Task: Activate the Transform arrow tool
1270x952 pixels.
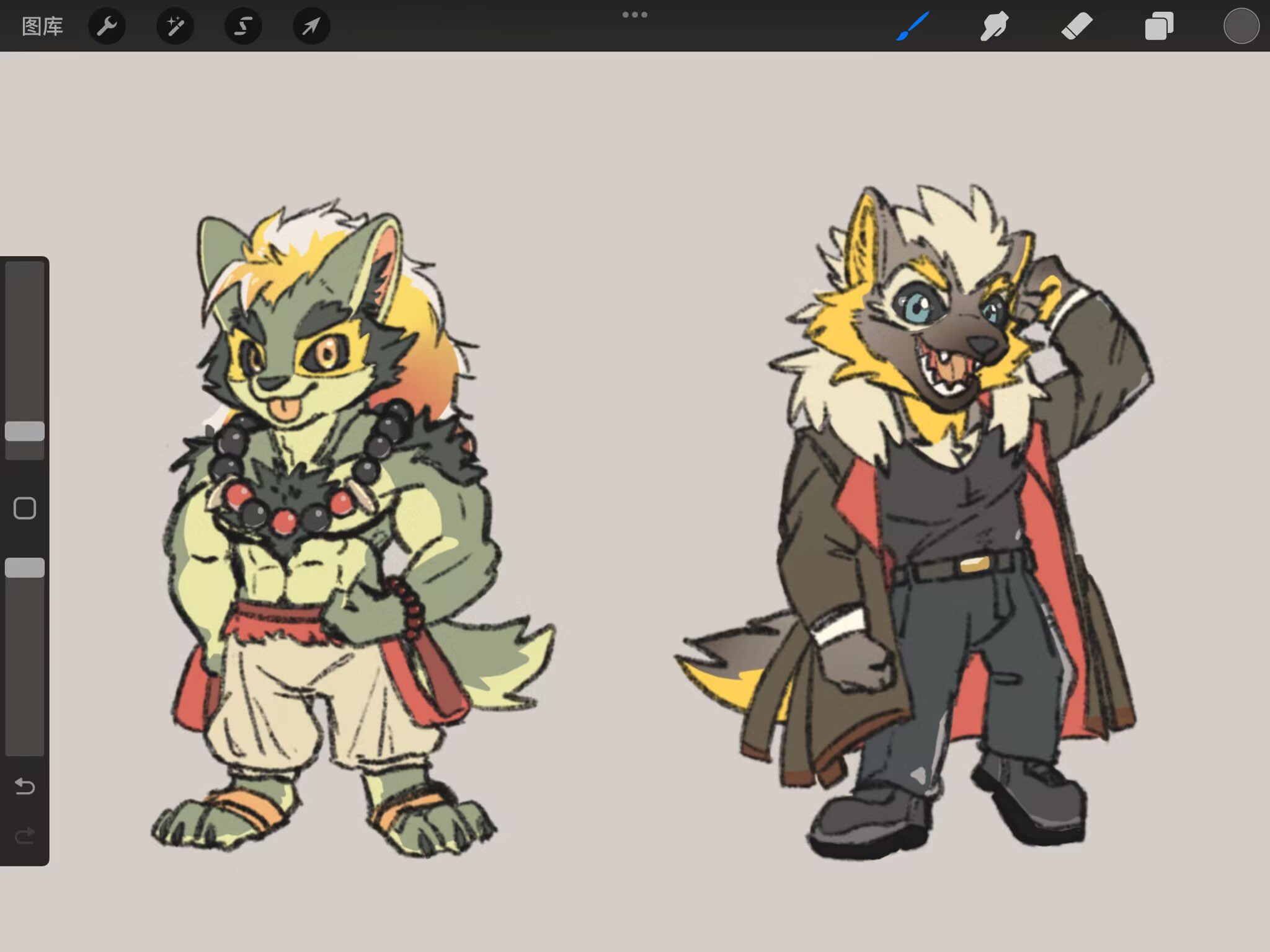Action: click(311, 26)
